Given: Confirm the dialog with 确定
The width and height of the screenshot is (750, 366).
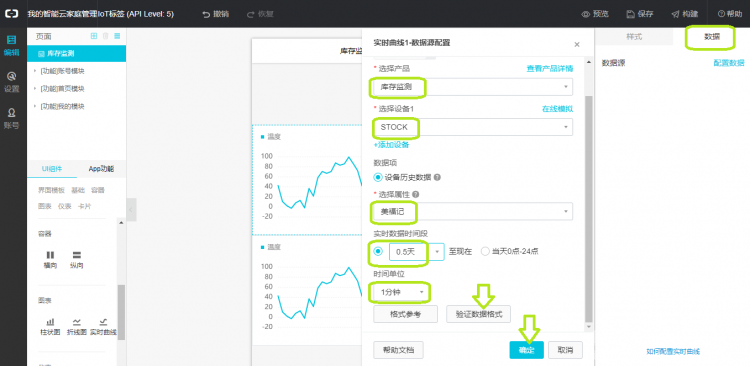Looking at the screenshot, I should 527,350.
